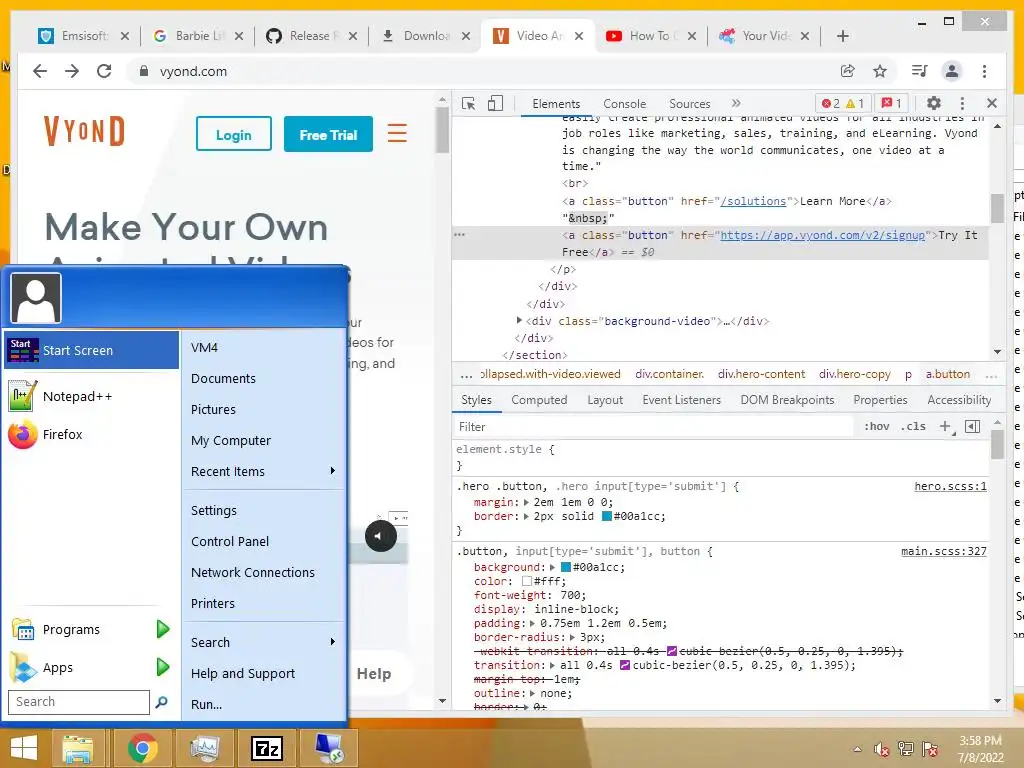Open DevTools customize three-dot menu

tap(962, 103)
